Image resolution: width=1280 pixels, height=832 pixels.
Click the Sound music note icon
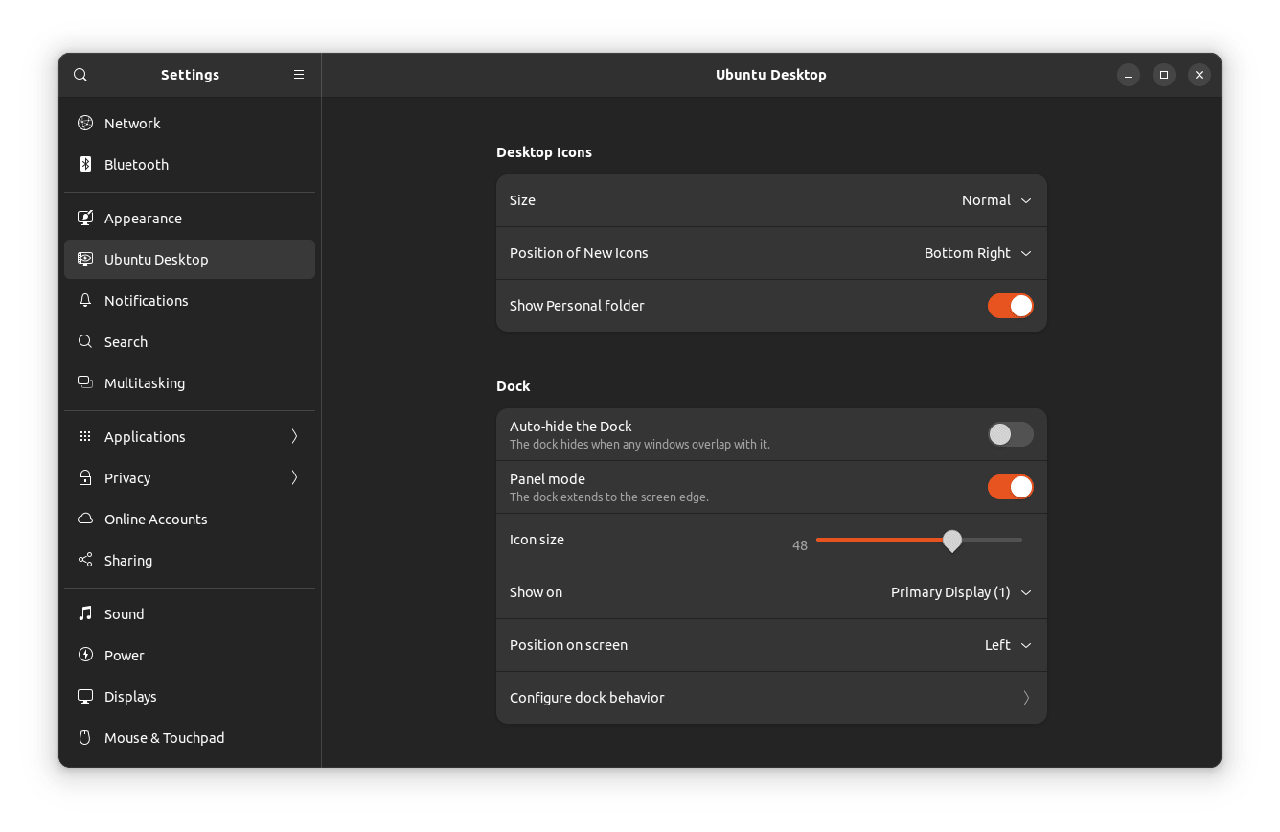tap(86, 614)
